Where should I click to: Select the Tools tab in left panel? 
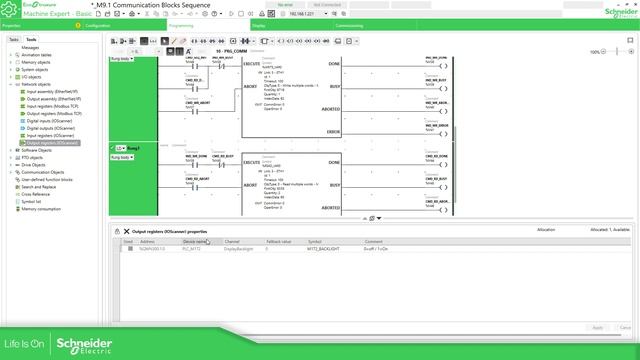31,39
